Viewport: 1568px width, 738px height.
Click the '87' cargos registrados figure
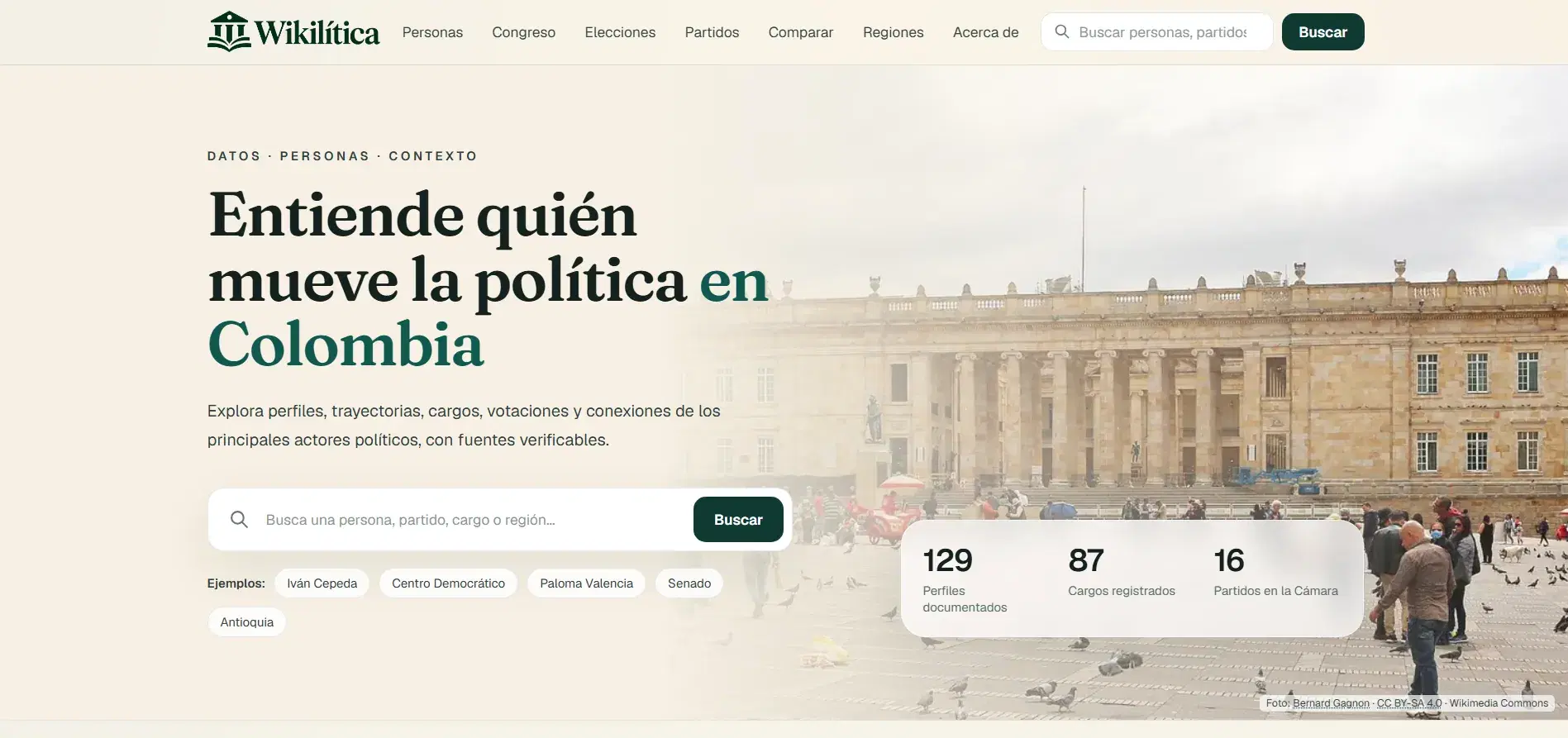click(x=1086, y=560)
